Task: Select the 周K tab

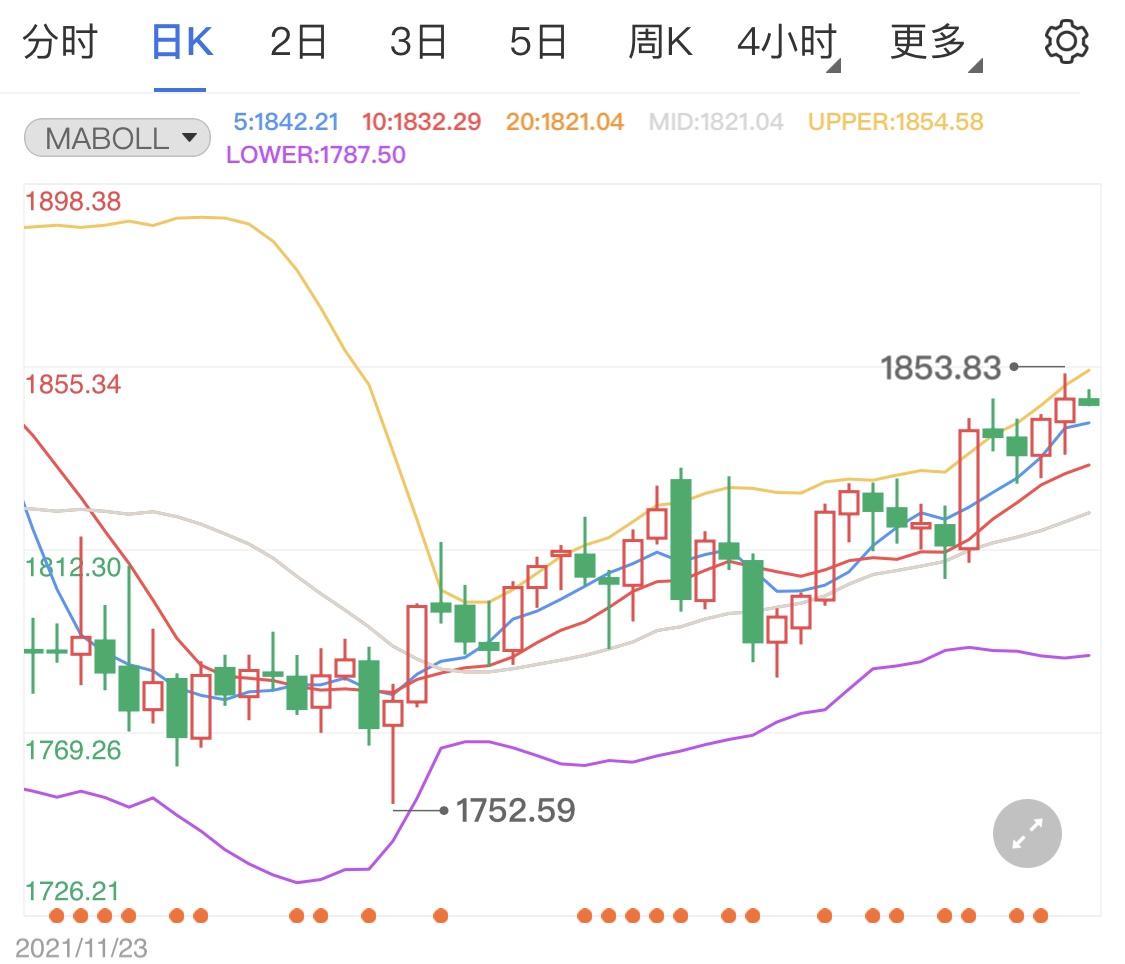Action: pos(660,42)
